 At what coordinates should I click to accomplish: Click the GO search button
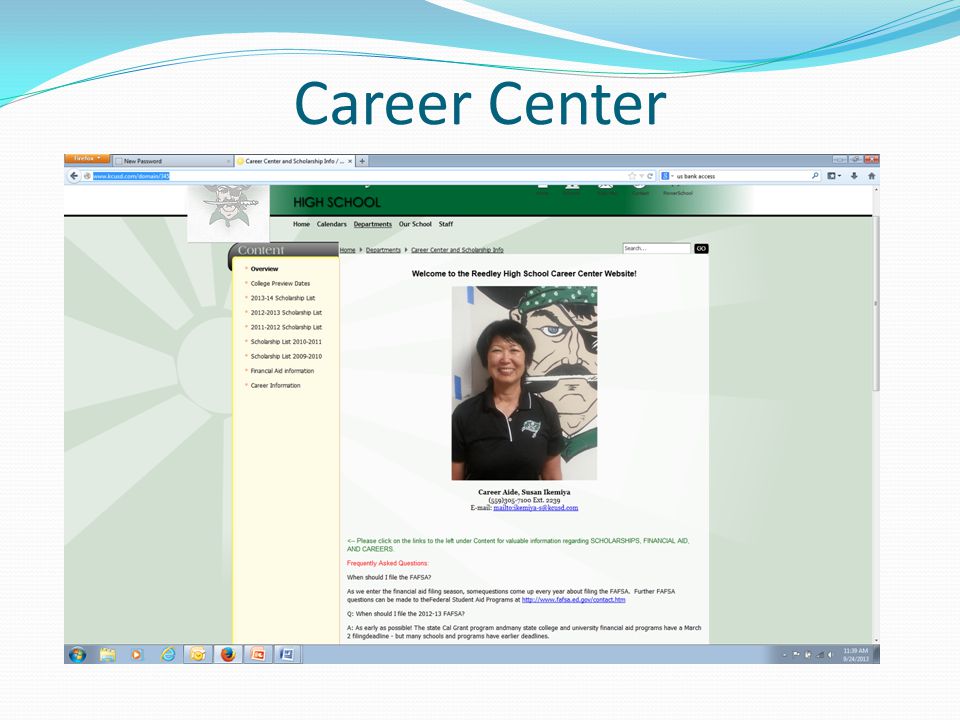(701, 249)
